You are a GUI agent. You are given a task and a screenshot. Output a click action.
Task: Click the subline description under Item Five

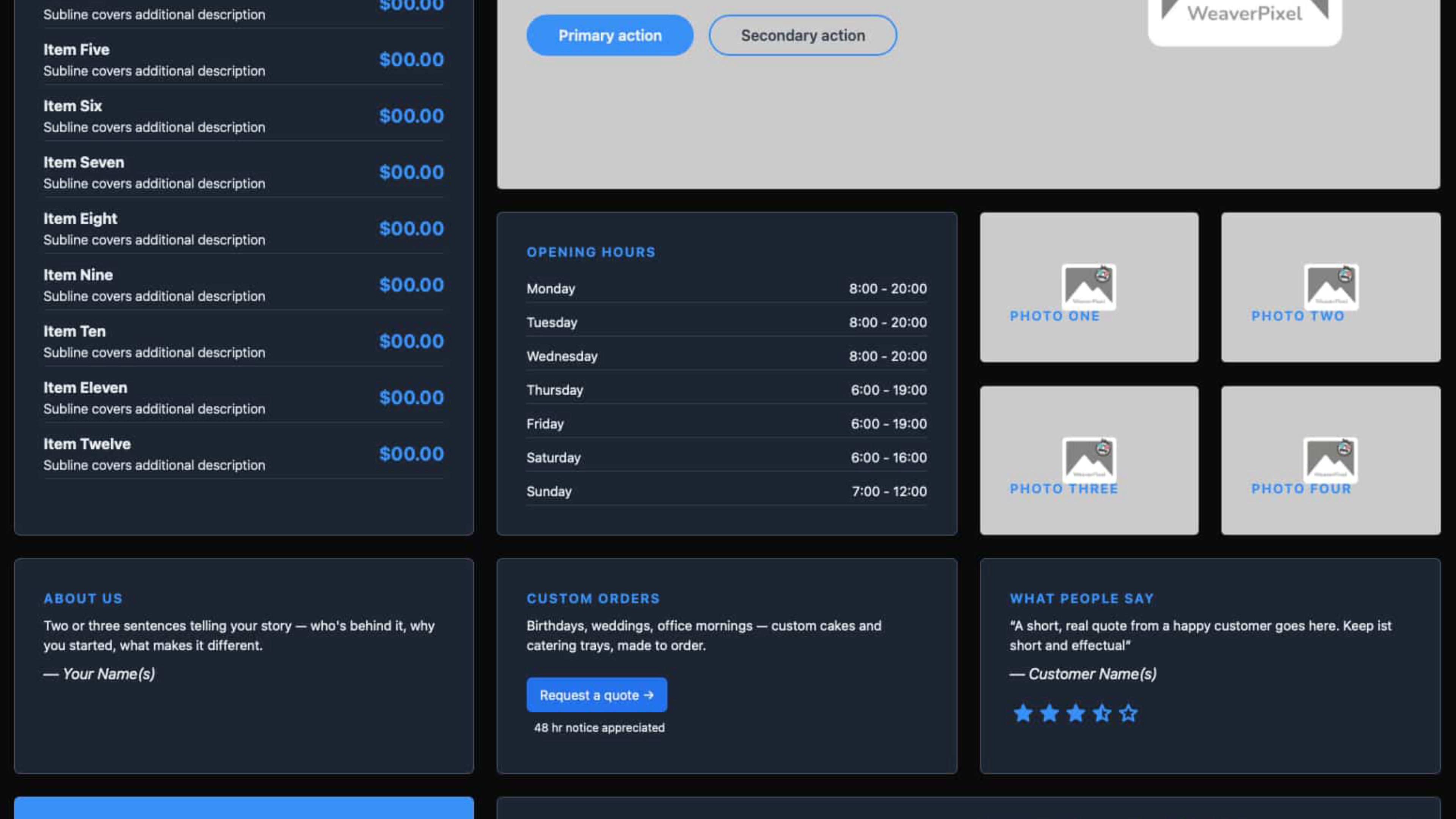[x=154, y=71]
